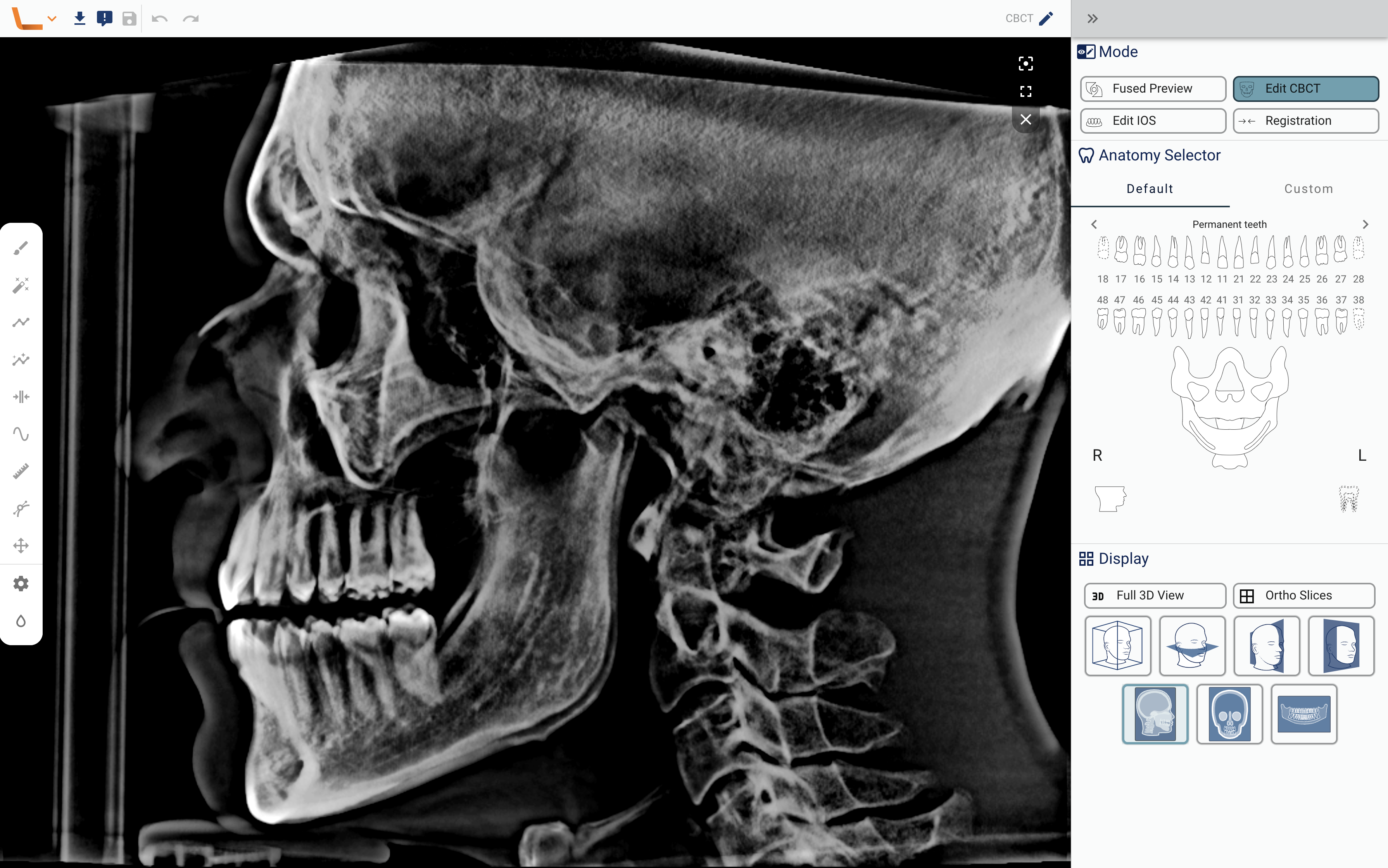The height and width of the screenshot is (868, 1388).
Task: Go to next teeth set arrow
Action: pos(1365,224)
